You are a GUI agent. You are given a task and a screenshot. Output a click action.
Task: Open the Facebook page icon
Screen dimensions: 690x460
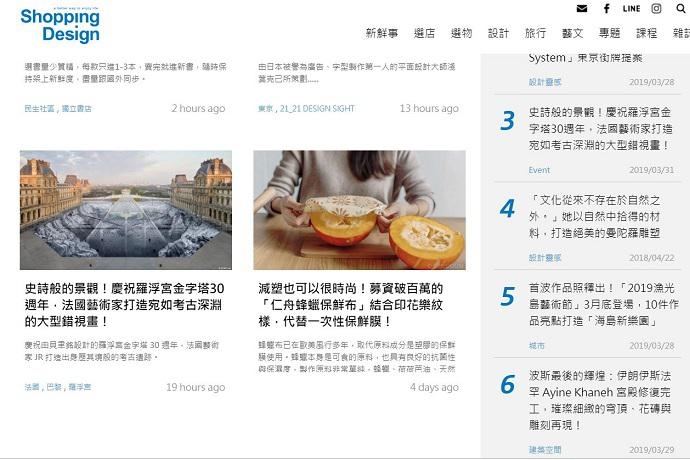point(606,8)
